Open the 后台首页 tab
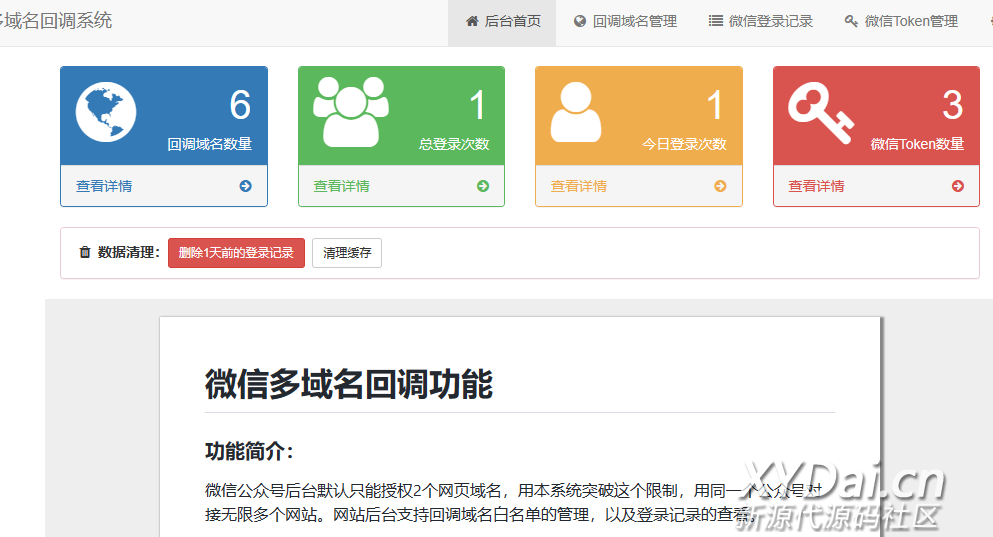 pyautogui.click(x=502, y=21)
